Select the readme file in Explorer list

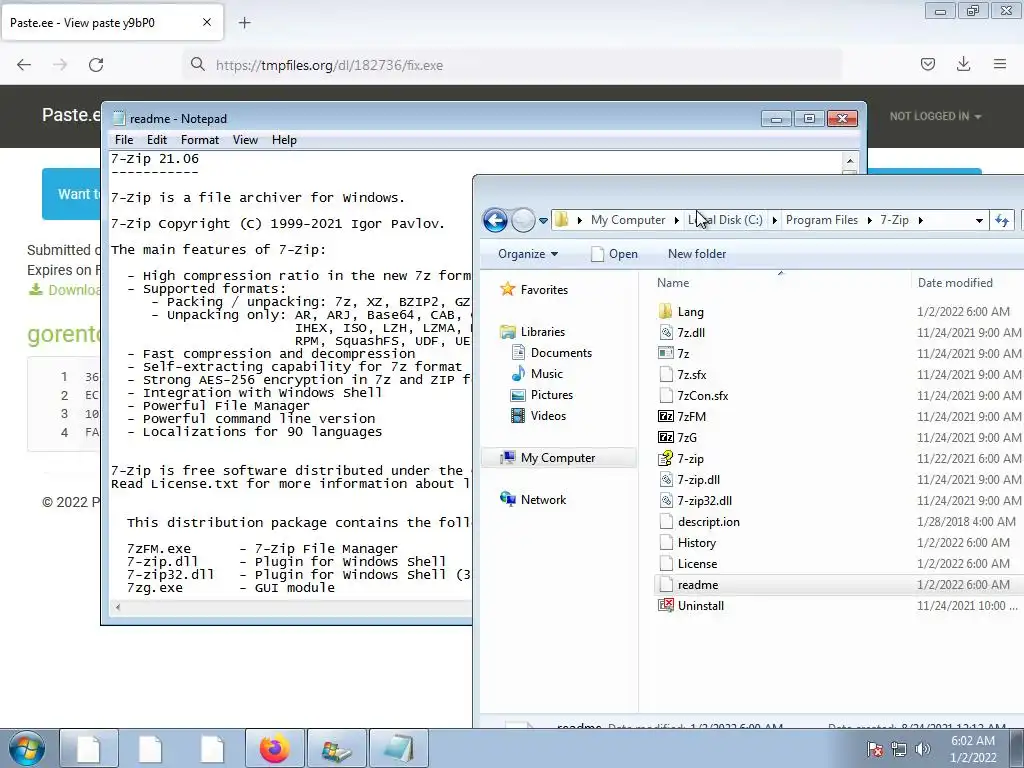point(697,584)
